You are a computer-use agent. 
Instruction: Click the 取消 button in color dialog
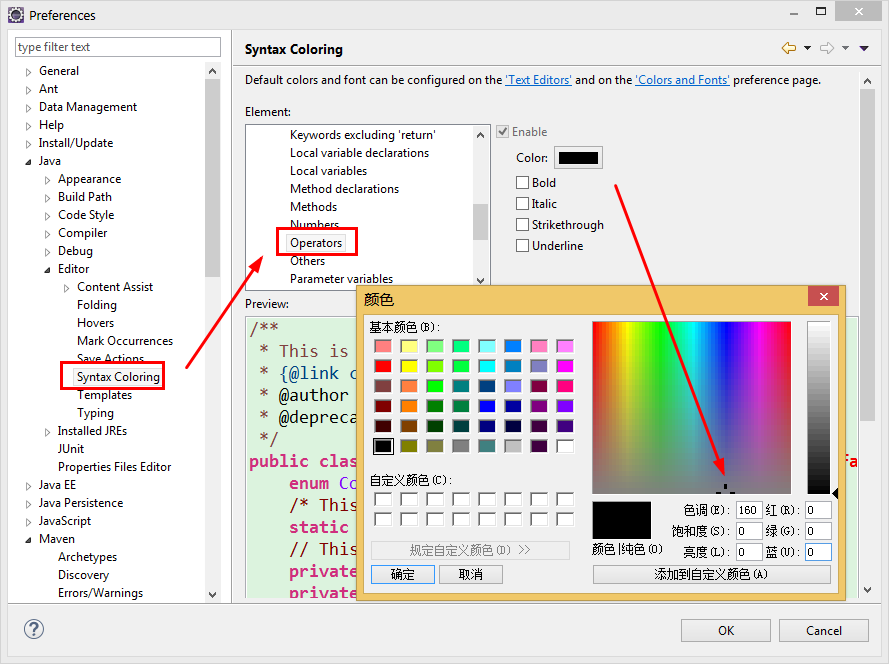[471, 574]
